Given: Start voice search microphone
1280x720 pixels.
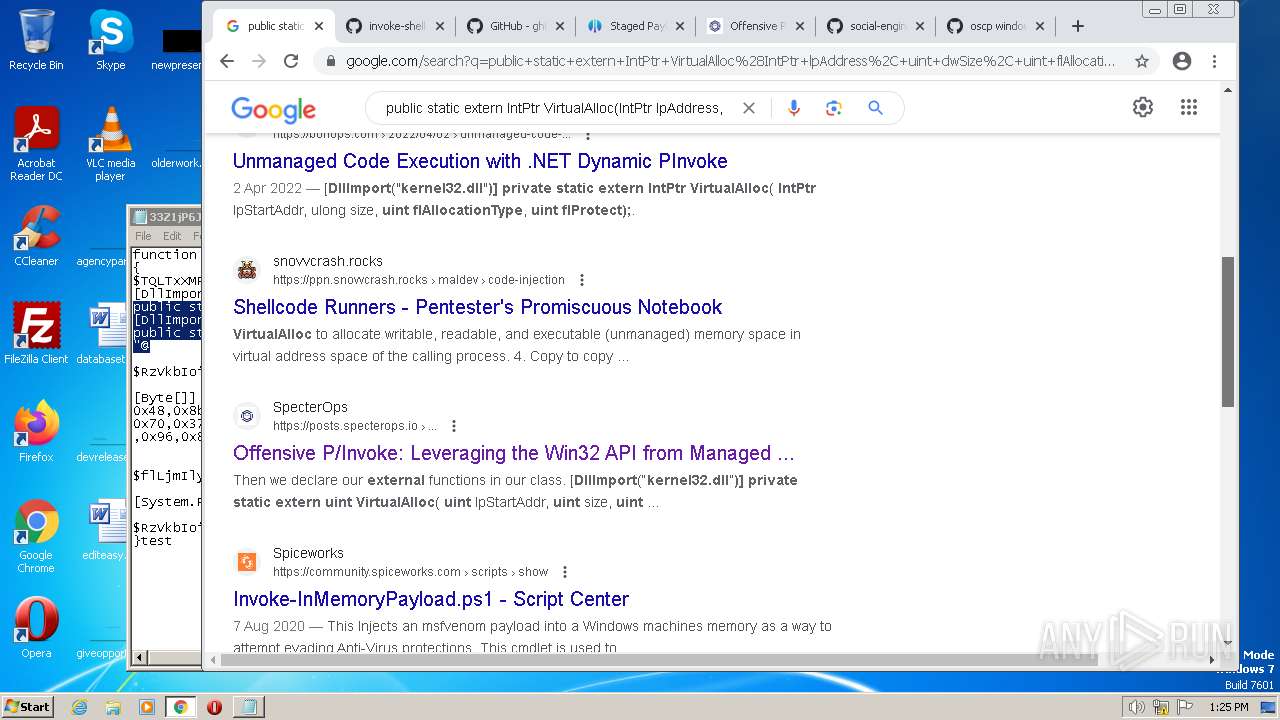Looking at the screenshot, I should coord(794,108).
